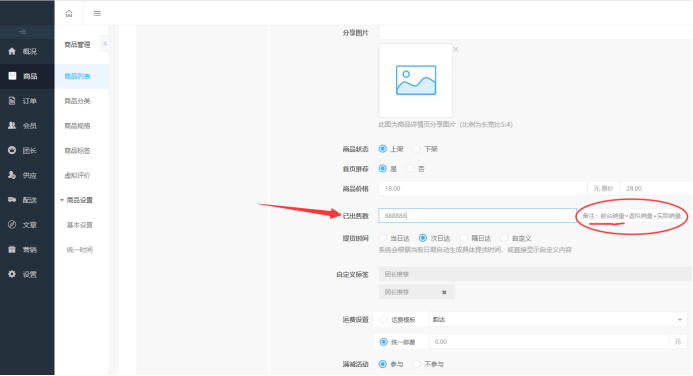This screenshot has width=693, height=376.
Task: Open 配送 delivery section
Action: 27,200
